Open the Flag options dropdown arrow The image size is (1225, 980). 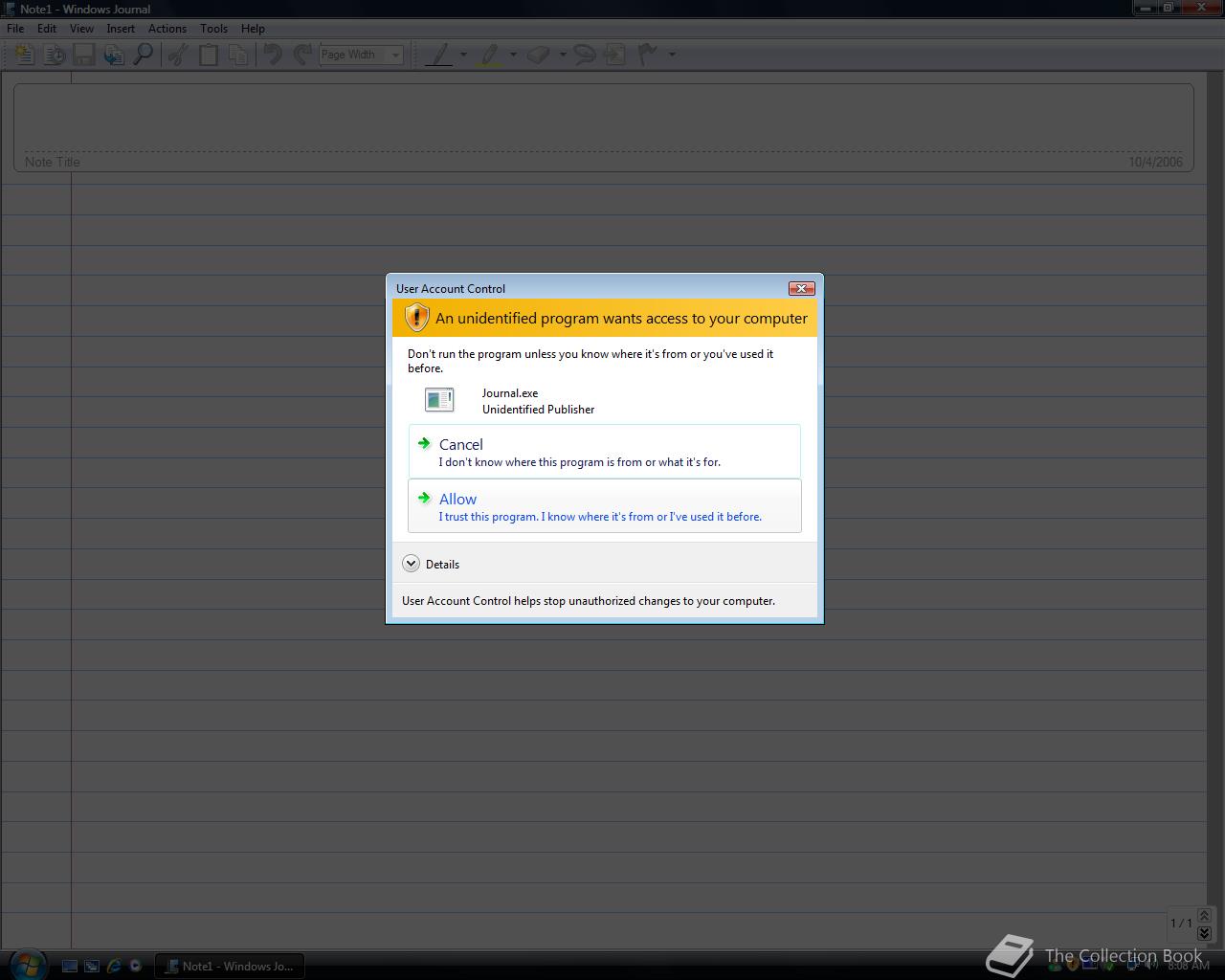pos(672,55)
